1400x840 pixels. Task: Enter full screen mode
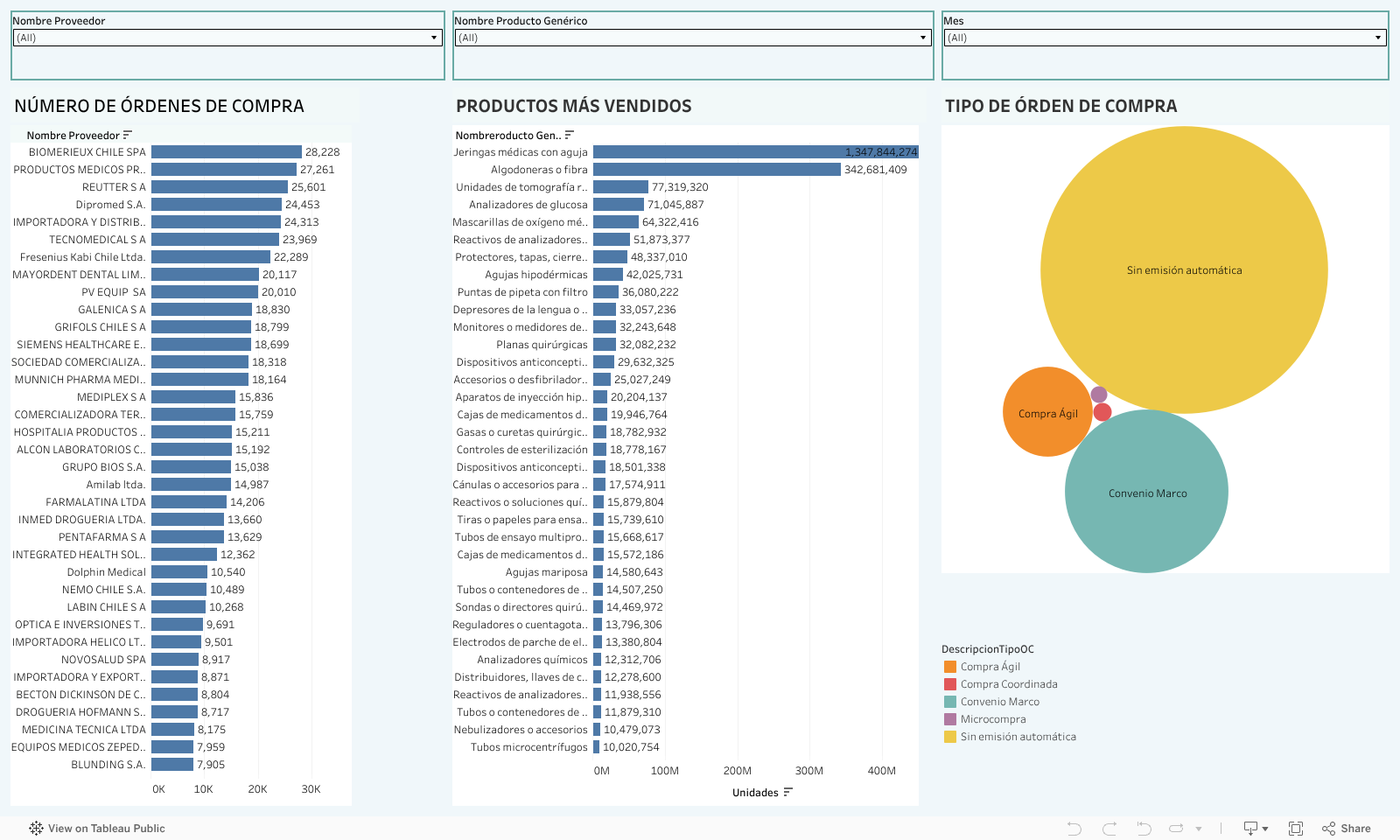tap(1296, 829)
